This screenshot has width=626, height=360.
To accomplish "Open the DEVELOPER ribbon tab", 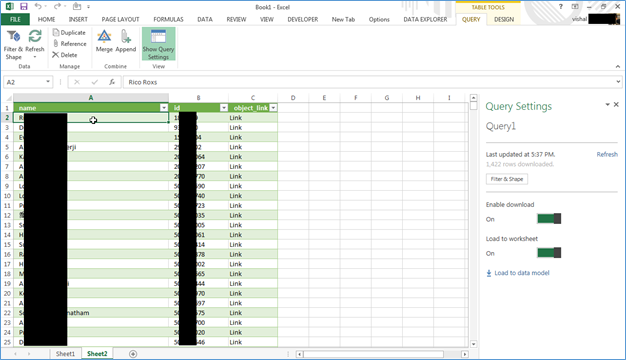I will pyautogui.click(x=303, y=19).
